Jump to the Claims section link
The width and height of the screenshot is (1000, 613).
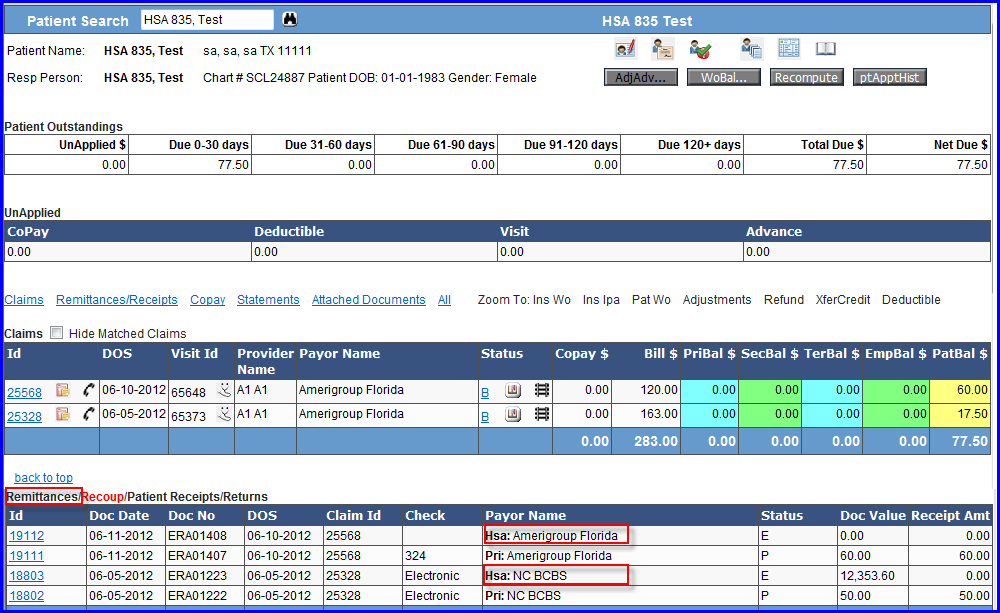pos(24,300)
